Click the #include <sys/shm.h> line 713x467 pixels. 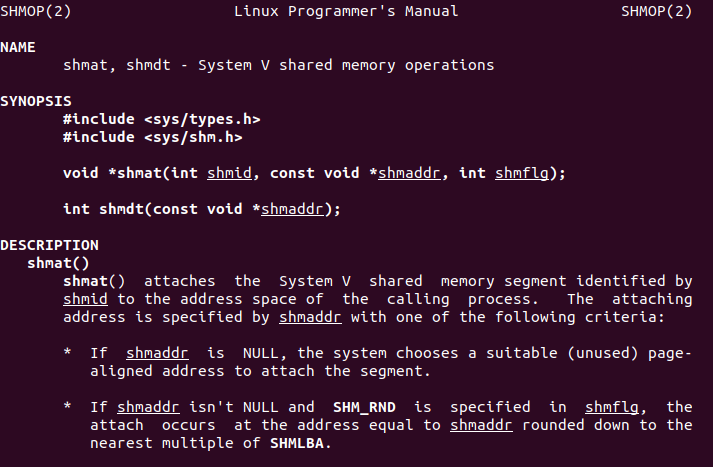tap(152, 137)
